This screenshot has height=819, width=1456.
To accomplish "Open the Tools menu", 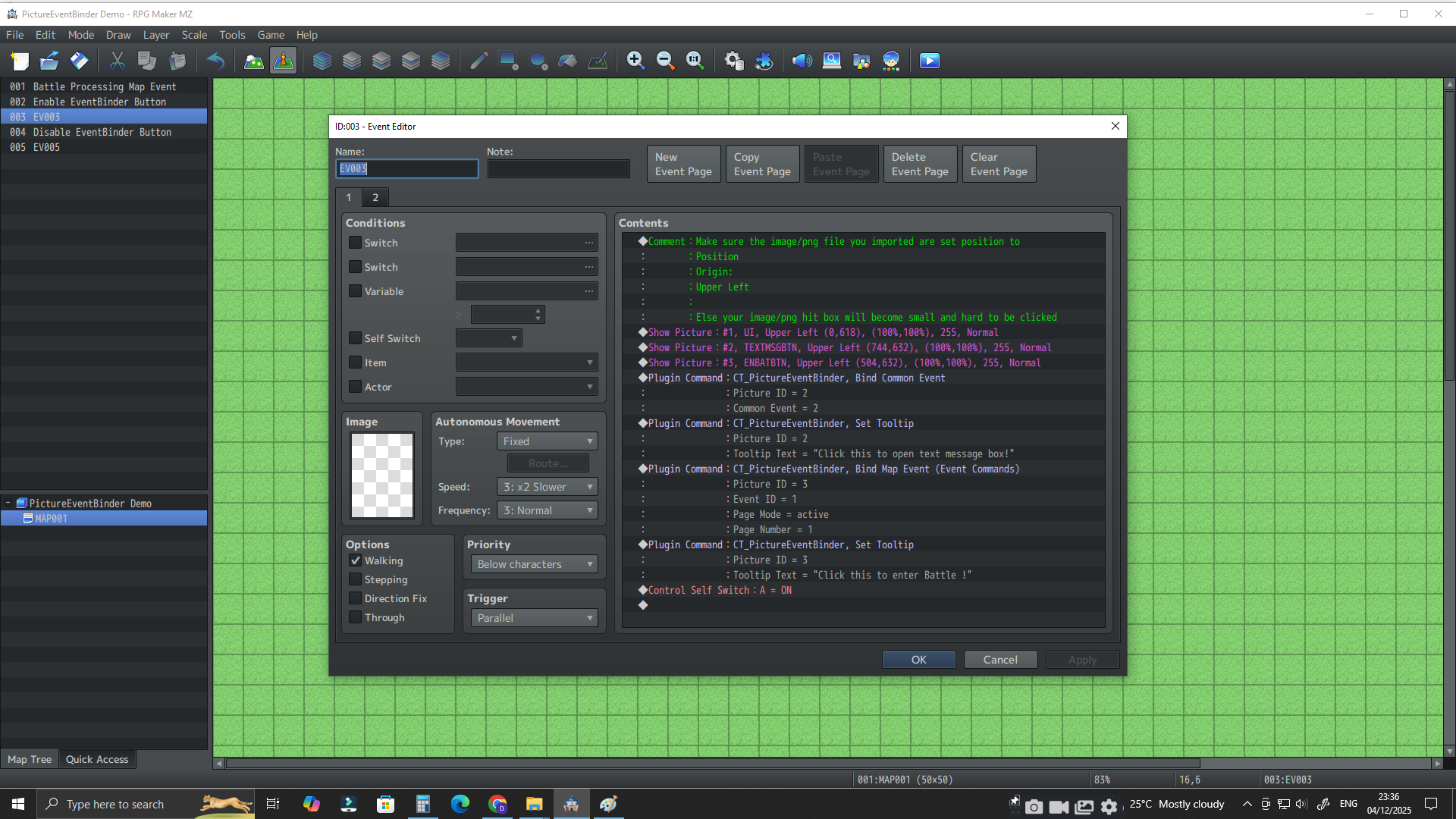I will tap(232, 35).
